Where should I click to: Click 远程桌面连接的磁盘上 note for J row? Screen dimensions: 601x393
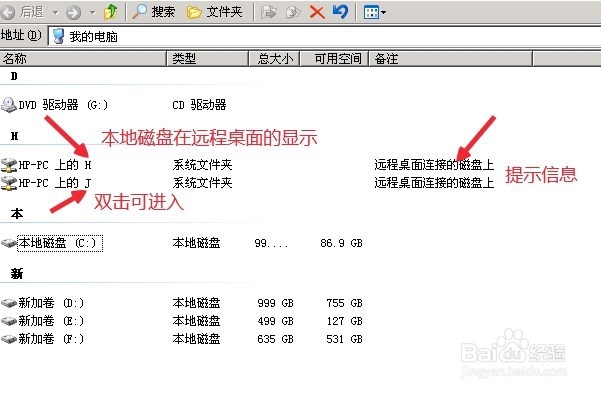(434, 183)
